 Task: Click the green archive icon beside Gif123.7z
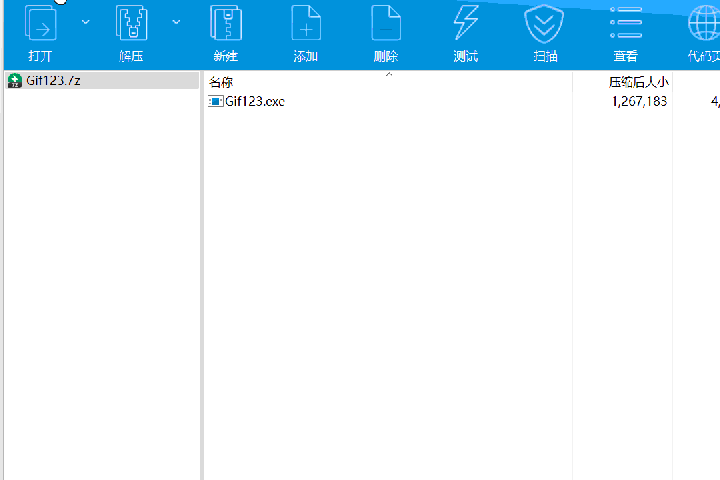point(14,81)
